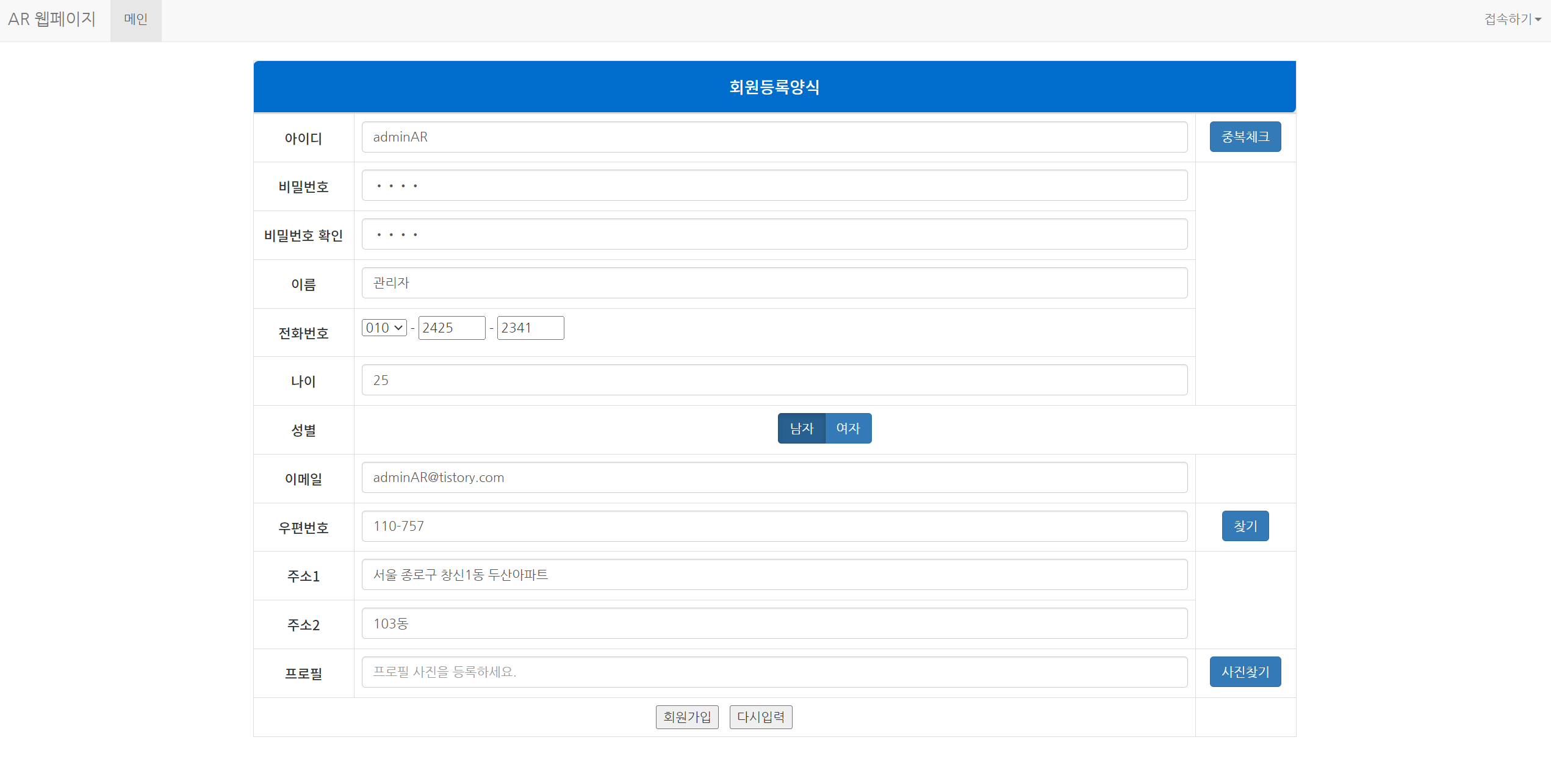
Task: Expand the 접속하기 dropdown menu
Action: 1512,20
